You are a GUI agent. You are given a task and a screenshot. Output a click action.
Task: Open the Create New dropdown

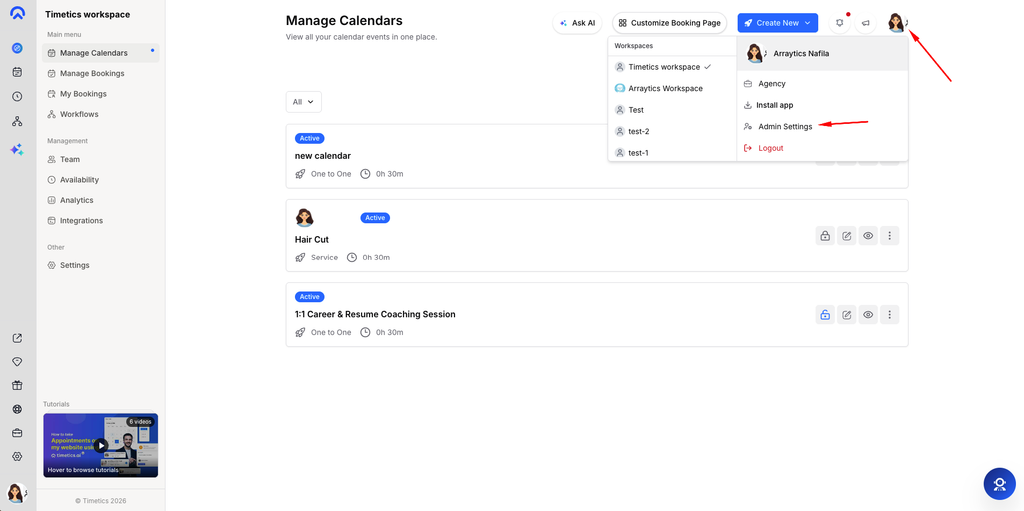coord(778,23)
